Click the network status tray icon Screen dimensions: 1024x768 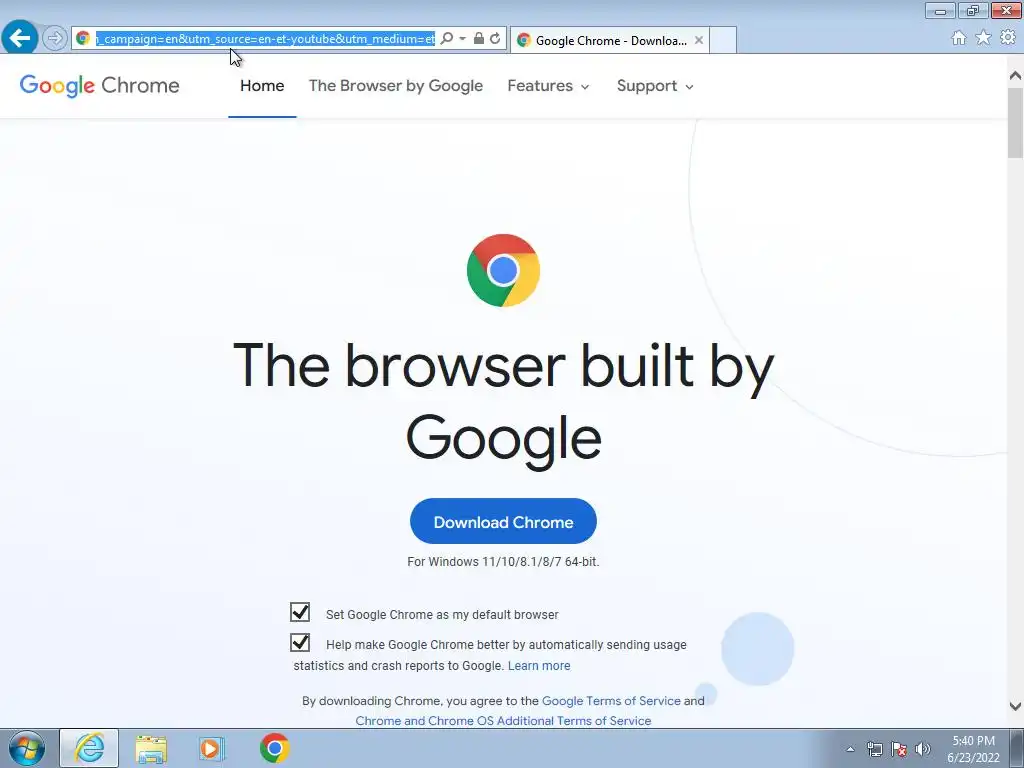point(874,749)
